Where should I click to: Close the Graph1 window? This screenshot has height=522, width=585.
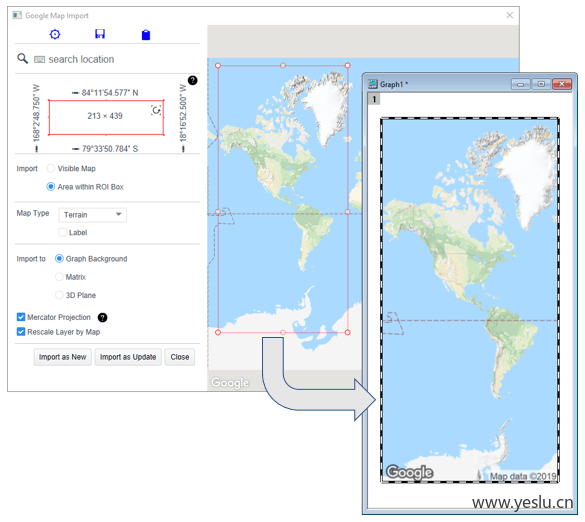point(562,84)
